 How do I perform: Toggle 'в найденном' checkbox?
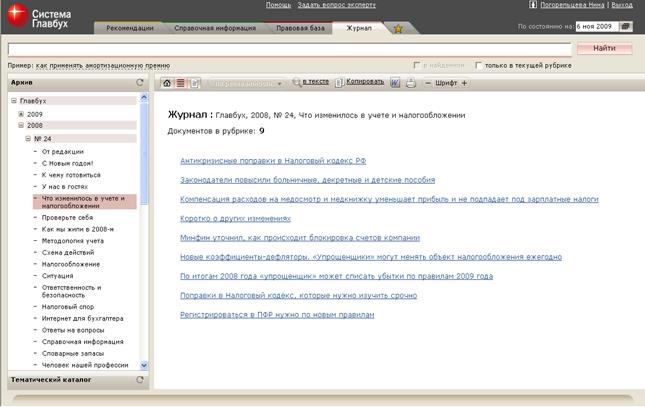(416, 65)
